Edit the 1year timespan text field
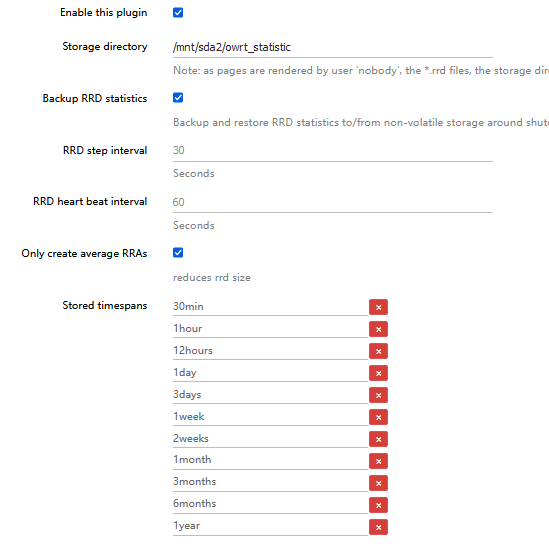 coord(270,527)
